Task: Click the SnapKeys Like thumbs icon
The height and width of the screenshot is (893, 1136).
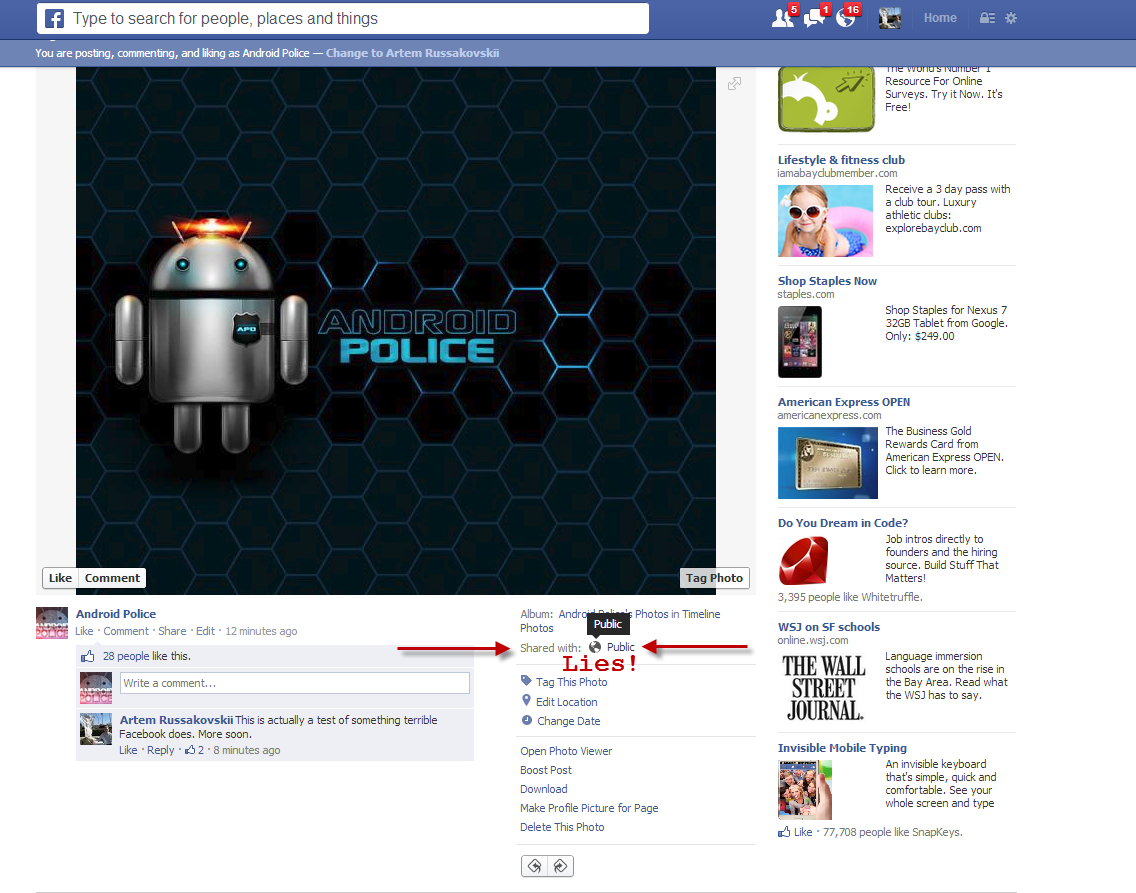Action: click(x=784, y=832)
